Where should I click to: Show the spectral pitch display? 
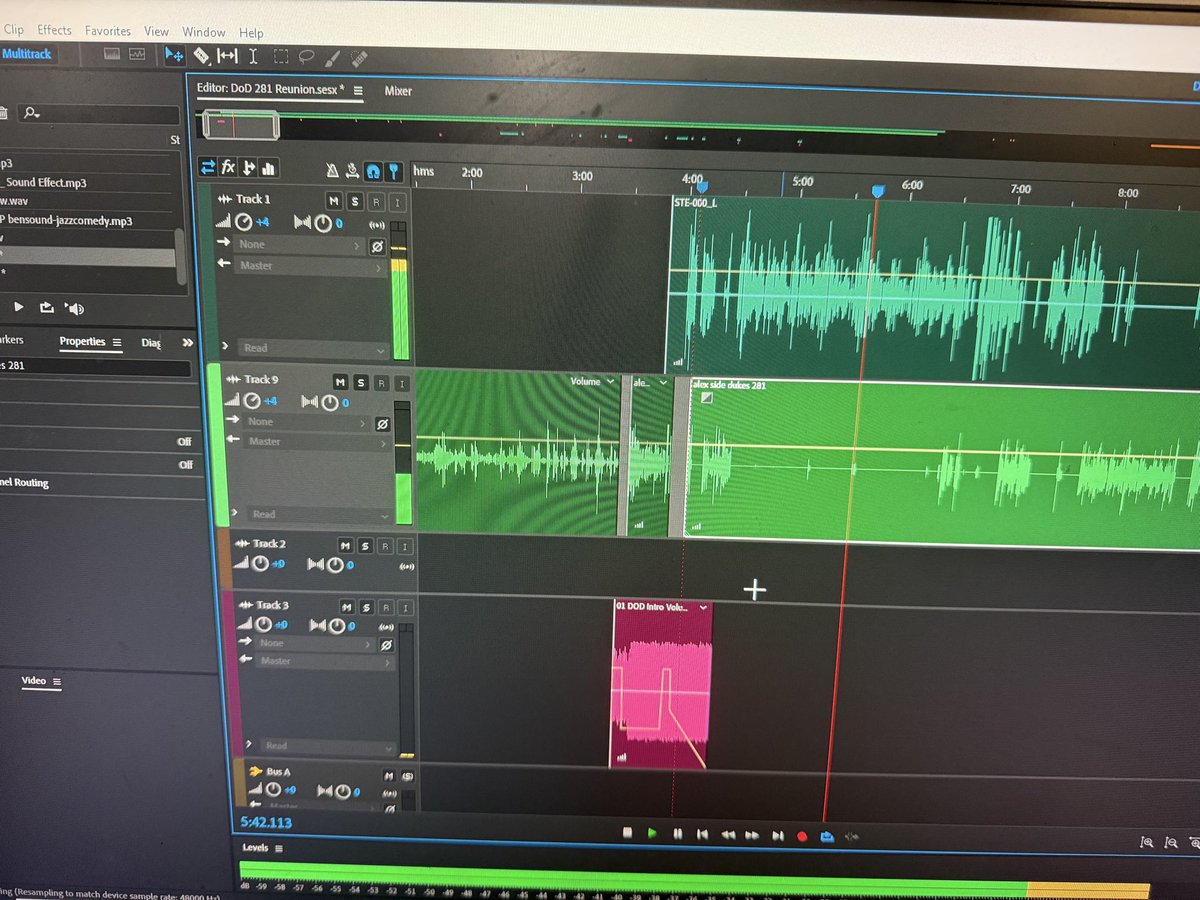(x=137, y=54)
